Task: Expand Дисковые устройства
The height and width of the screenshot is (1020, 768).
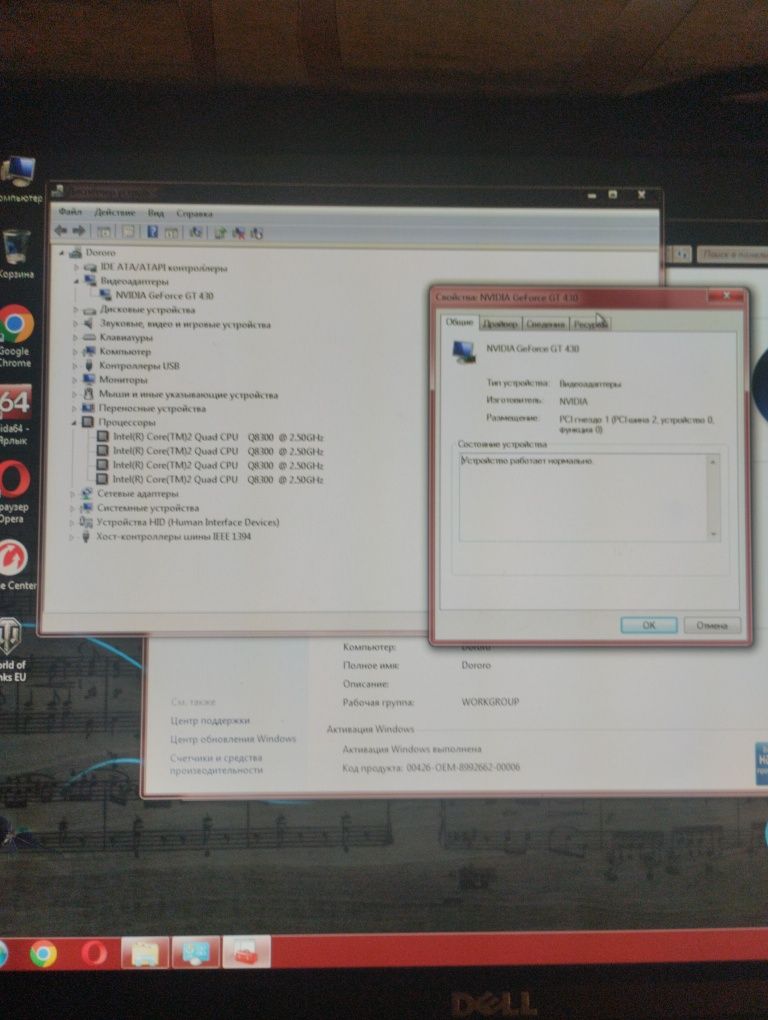Action: pos(76,310)
